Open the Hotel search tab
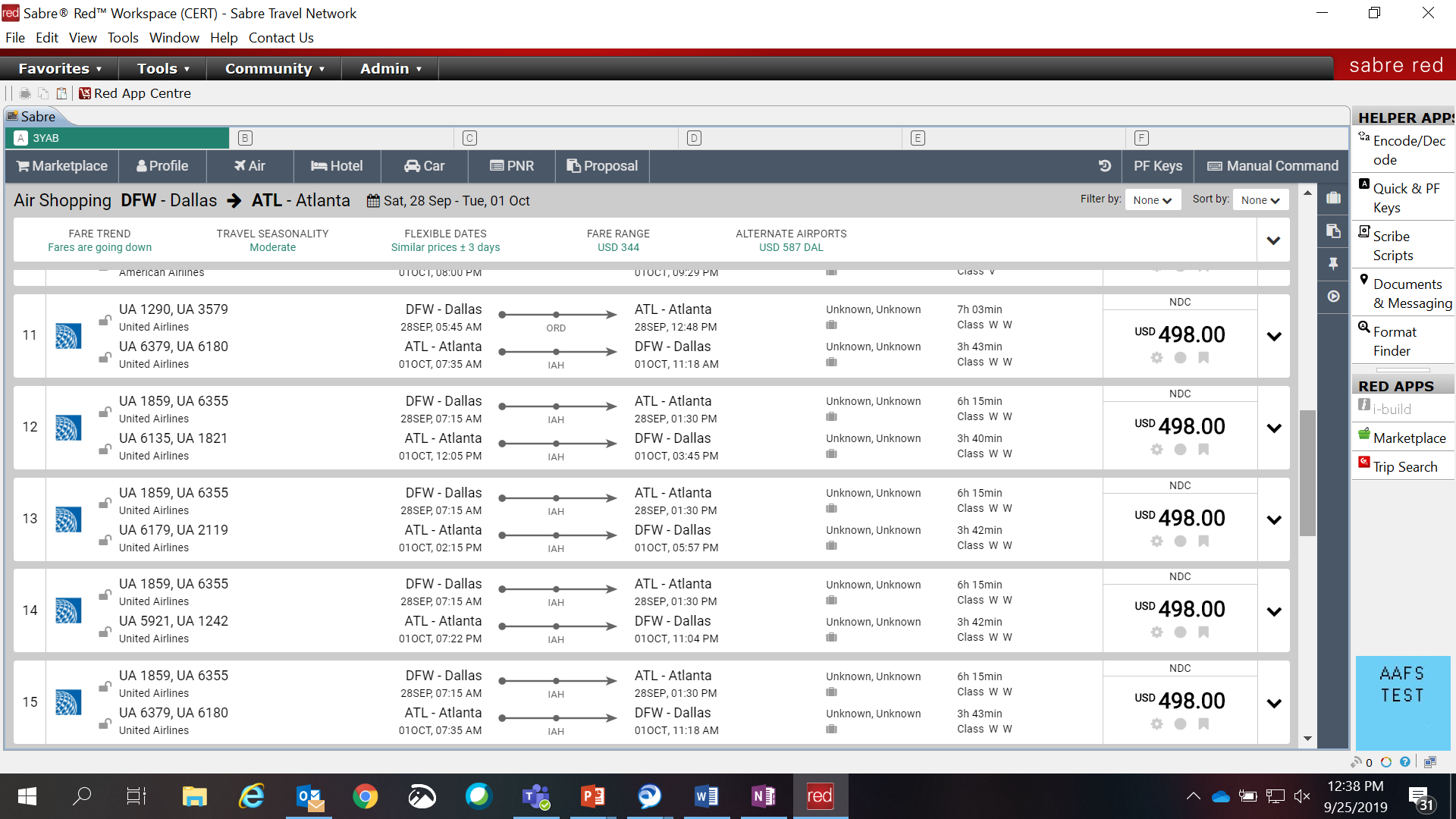The width and height of the screenshot is (1456, 819). [337, 165]
